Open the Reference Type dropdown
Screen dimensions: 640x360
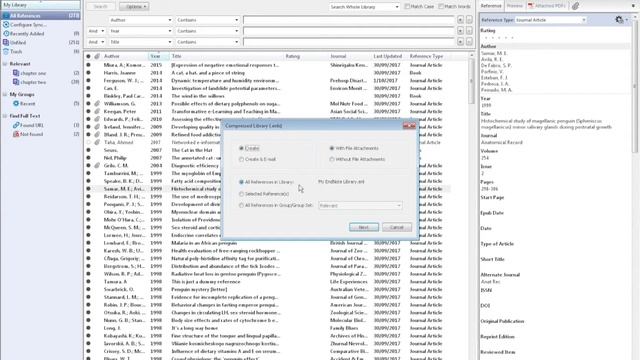[550, 20]
